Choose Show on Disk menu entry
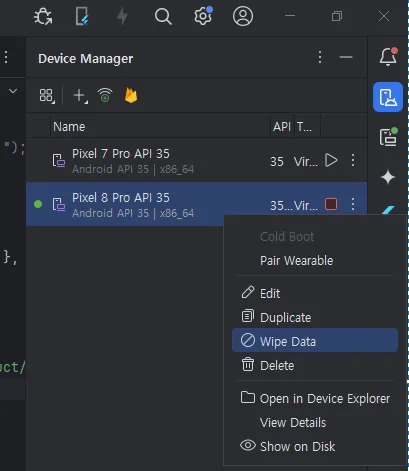The width and height of the screenshot is (409, 471). coord(315,447)
